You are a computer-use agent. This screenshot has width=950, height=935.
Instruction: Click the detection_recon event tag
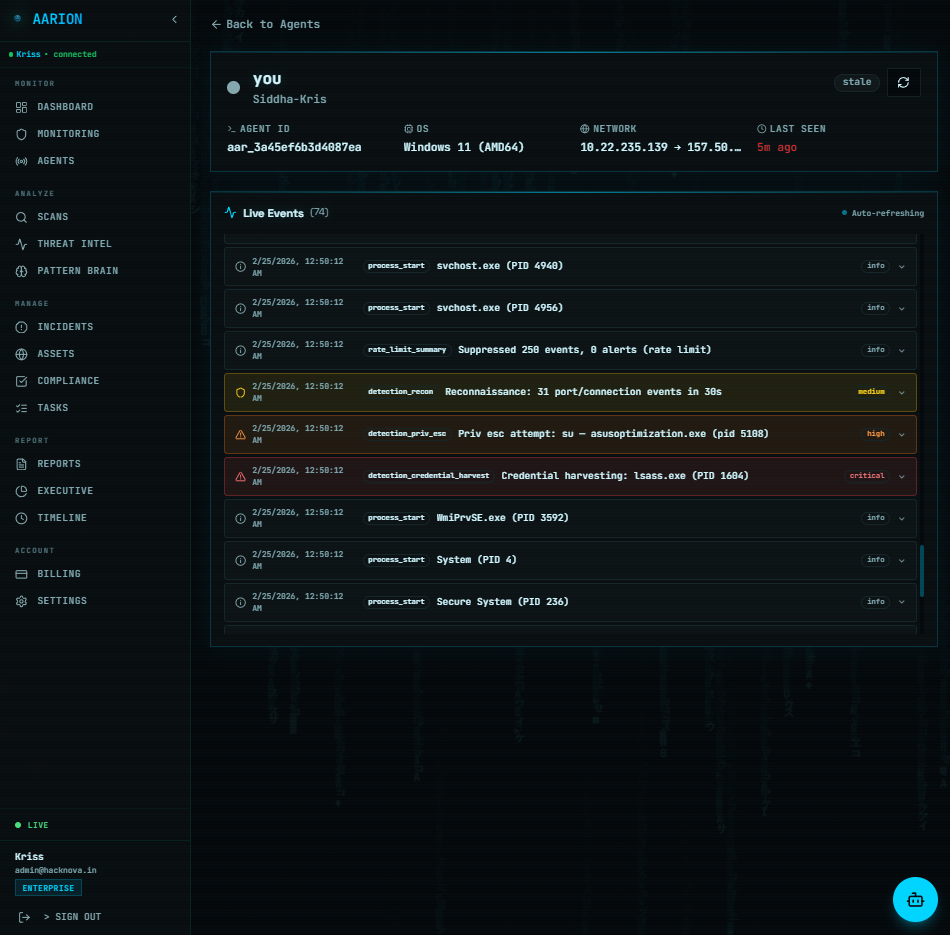click(x=400, y=392)
